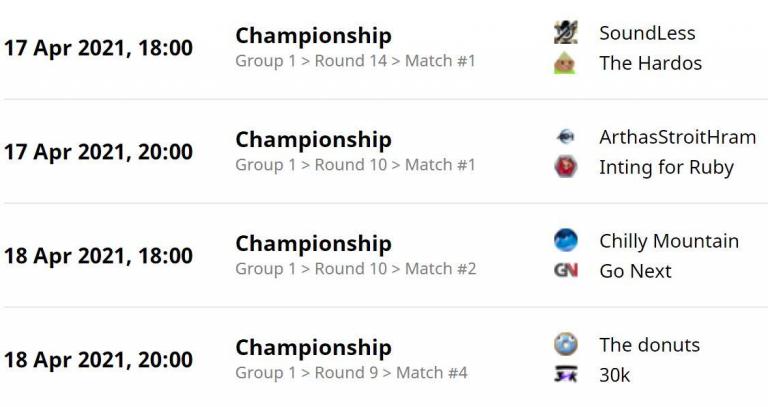The height and width of the screenshot is (407, 768).
Task: Click the SoundLess team logo icon
Action: 566,33
